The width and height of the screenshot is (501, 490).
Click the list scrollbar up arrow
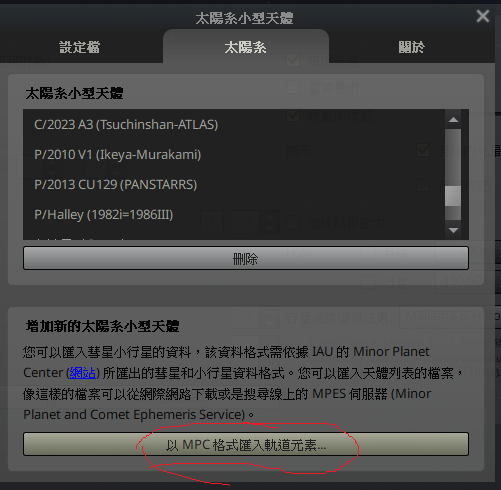(453, 120)
